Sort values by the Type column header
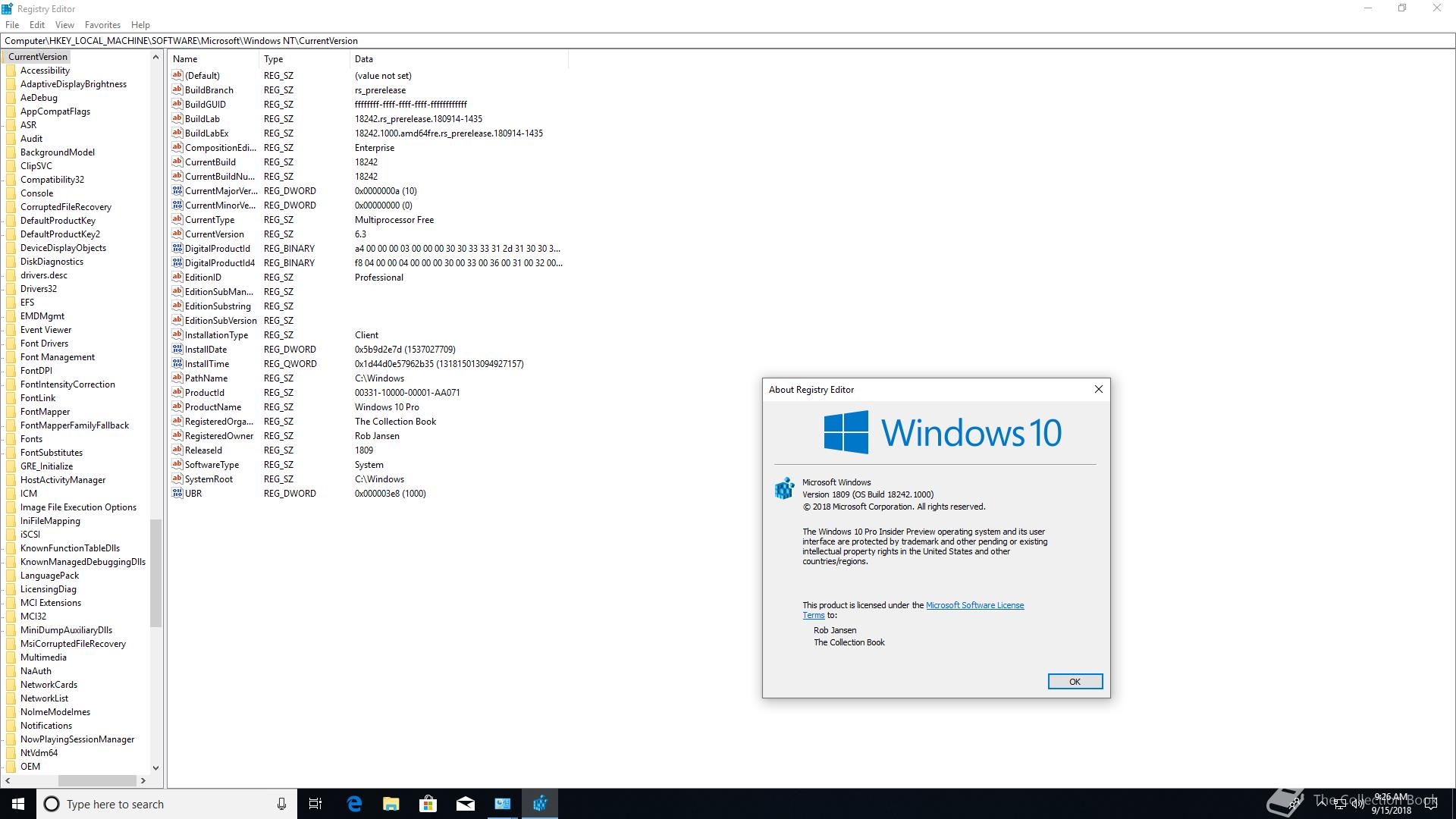 pyautogui.click(x=304, y=58)
